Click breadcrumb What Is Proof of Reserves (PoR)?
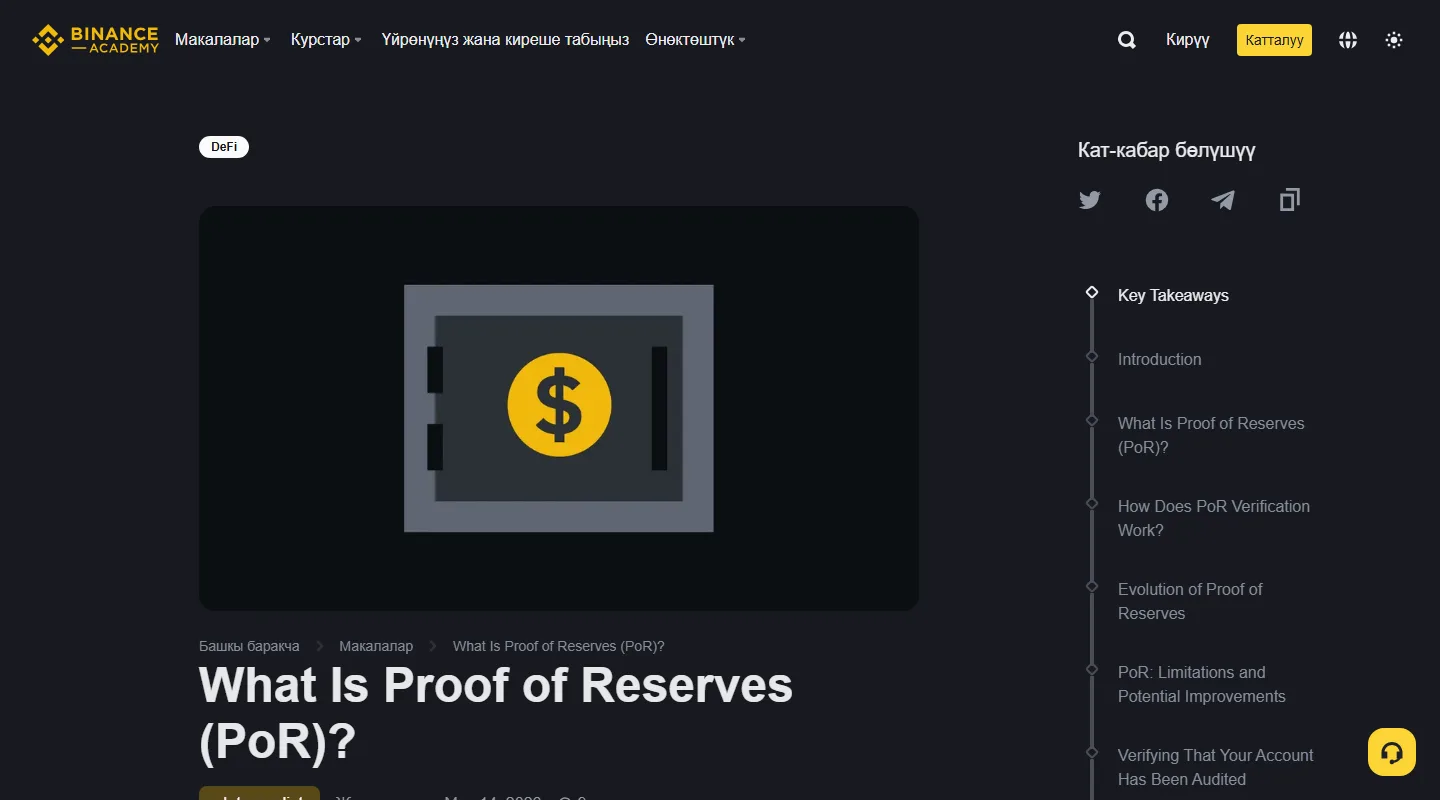The image size is (1440, 800). coord(559,646)
